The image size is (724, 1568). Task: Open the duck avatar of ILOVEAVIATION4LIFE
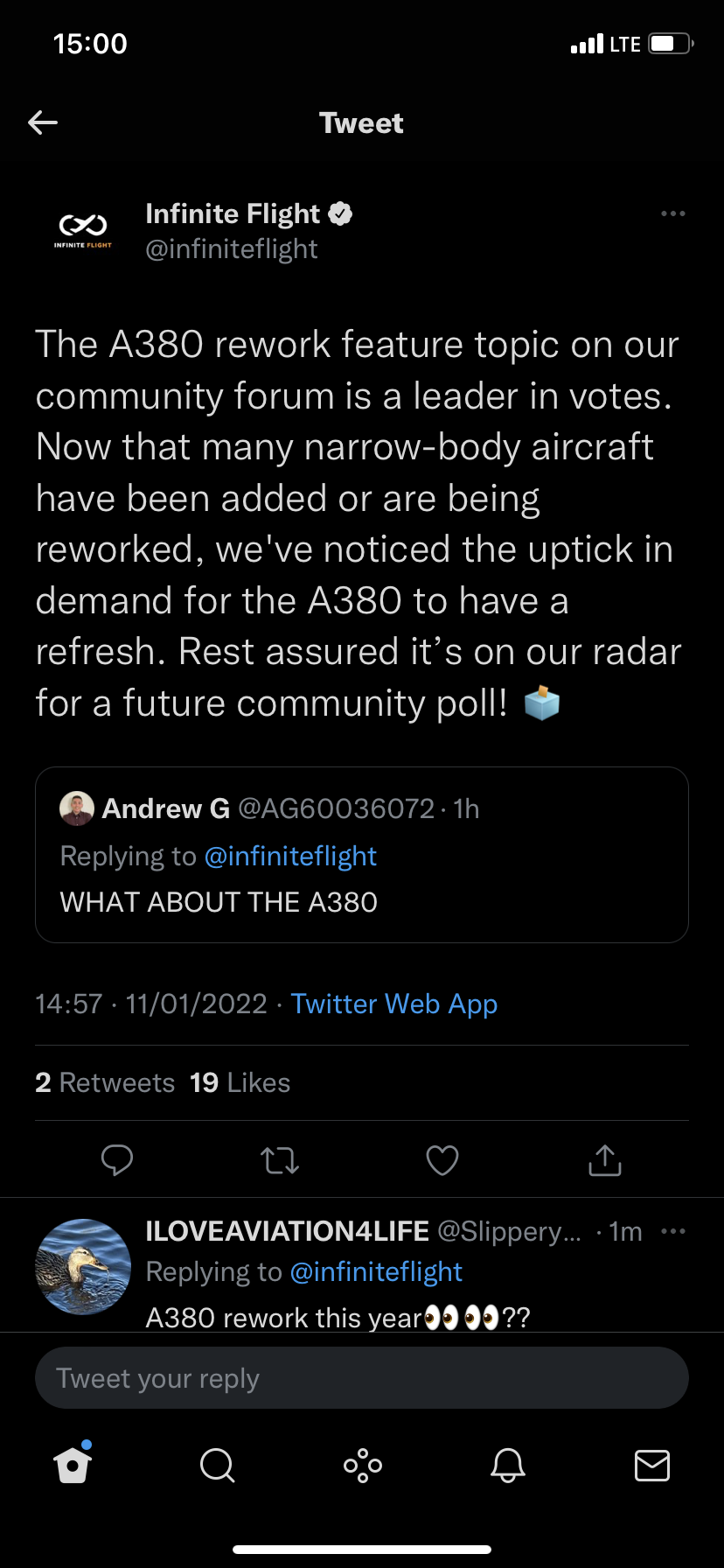click(x=83, y=1266)
